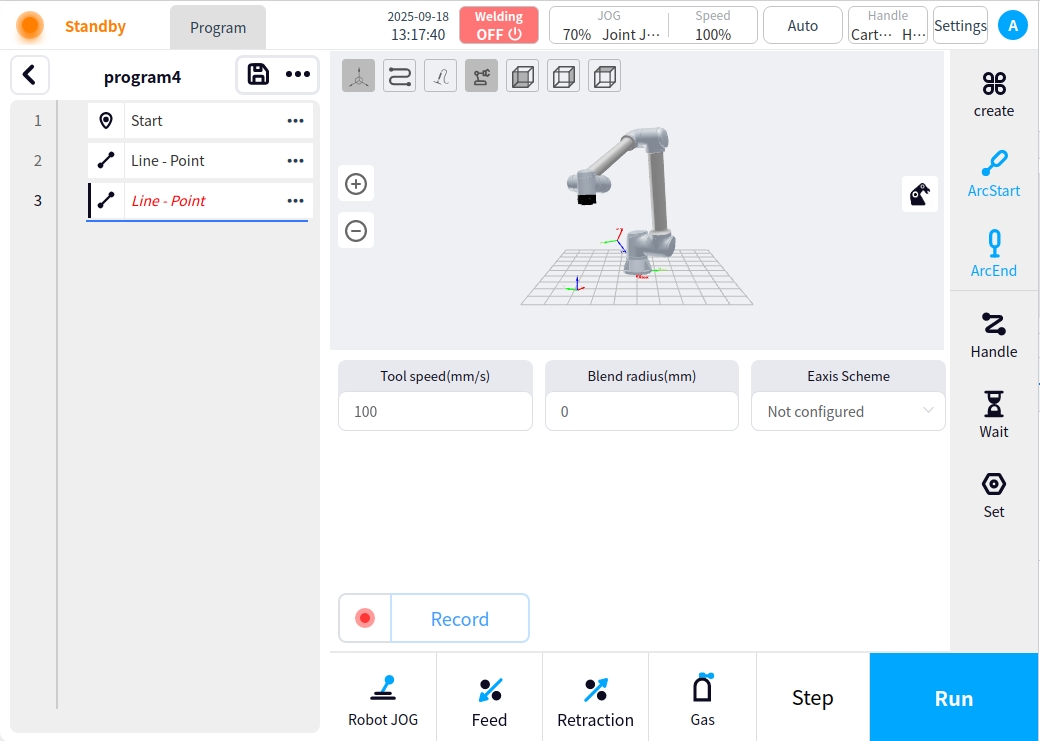1040x741 pixels.
Task: Open Robot JOG joystick control
Action: coord(383,699)
